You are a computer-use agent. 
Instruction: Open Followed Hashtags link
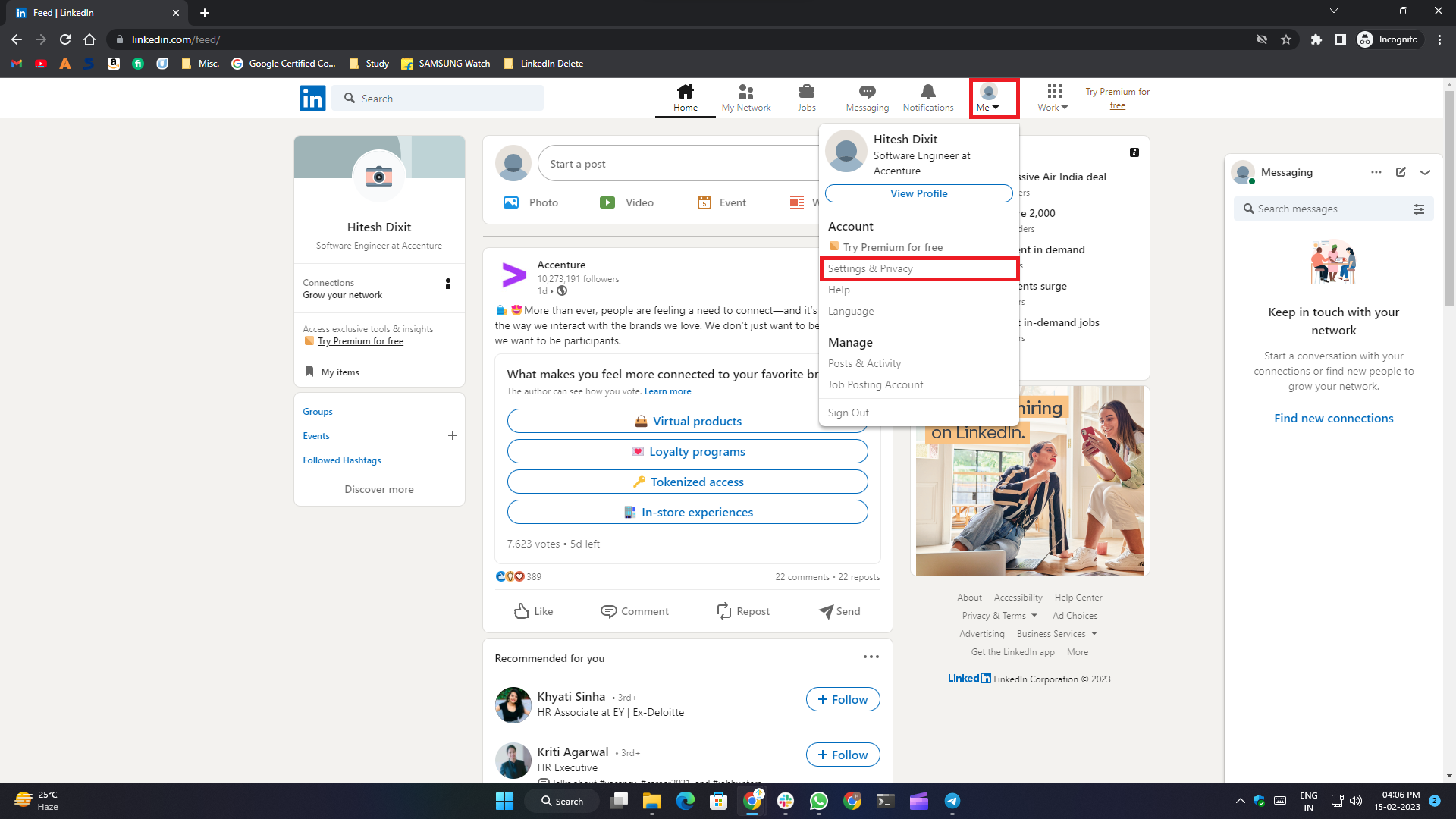[341, 460]
